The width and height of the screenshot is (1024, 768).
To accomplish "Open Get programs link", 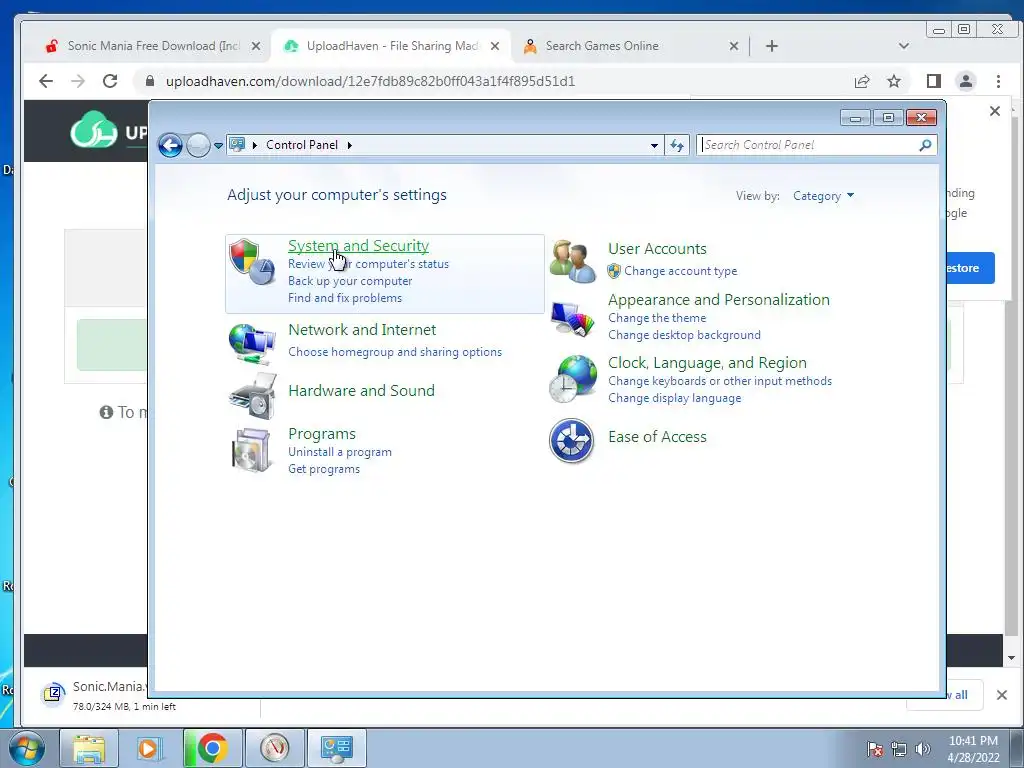I will tap(324, 469).
